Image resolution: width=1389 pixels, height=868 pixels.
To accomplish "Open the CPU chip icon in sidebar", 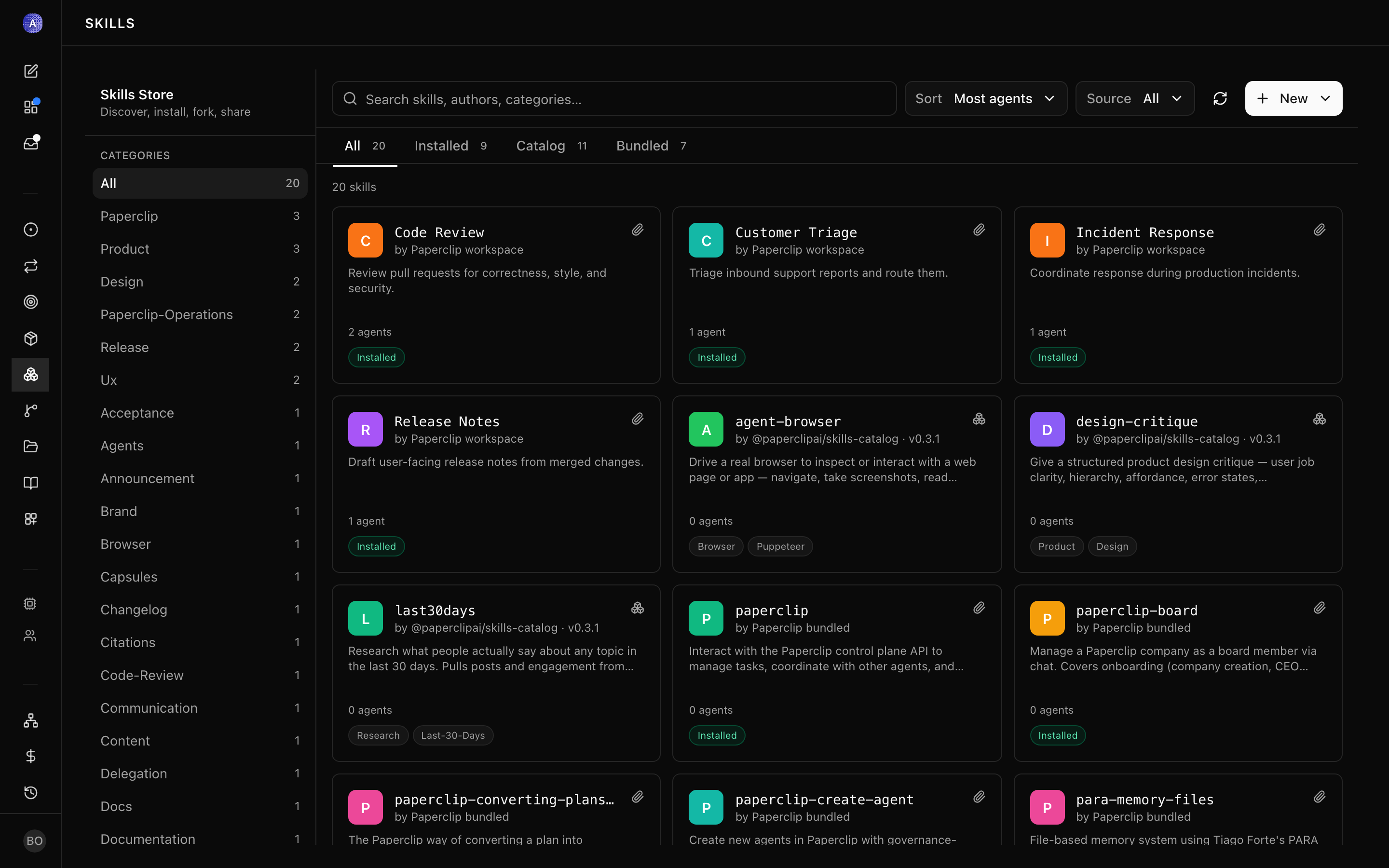I will pos(30,603).
